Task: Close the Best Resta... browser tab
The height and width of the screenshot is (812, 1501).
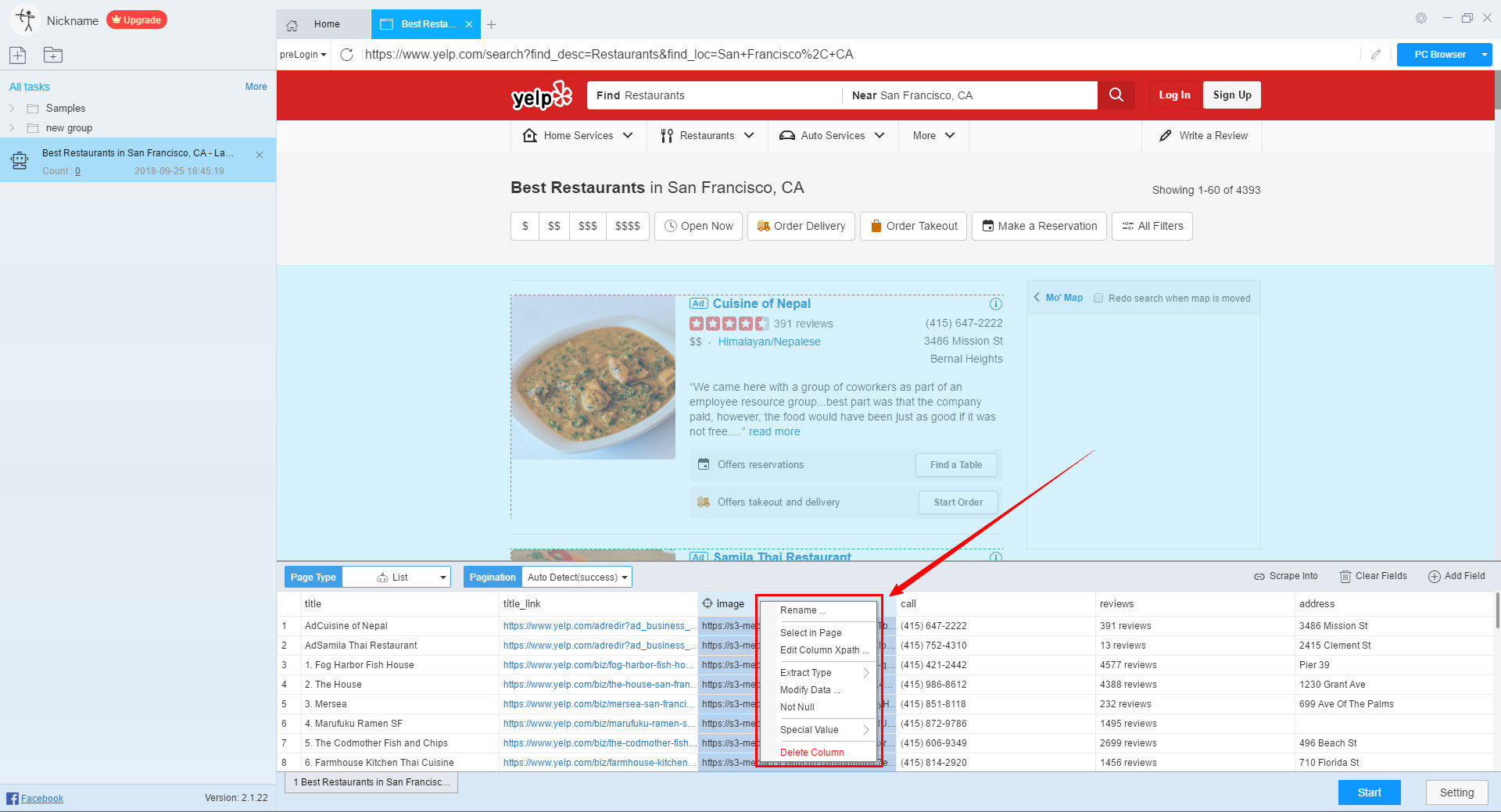Action: (469, 25)
